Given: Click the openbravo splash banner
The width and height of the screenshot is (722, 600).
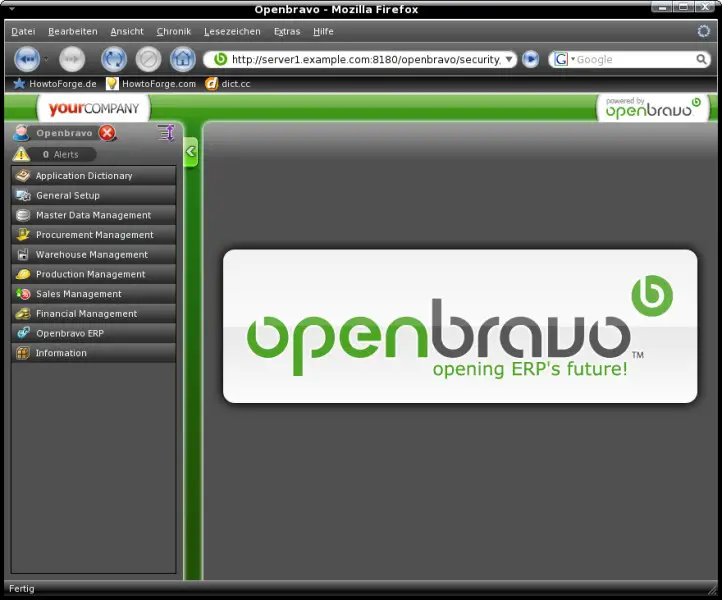Looking at the screenshot, I should pyautogui.click(x=460, y=326).
